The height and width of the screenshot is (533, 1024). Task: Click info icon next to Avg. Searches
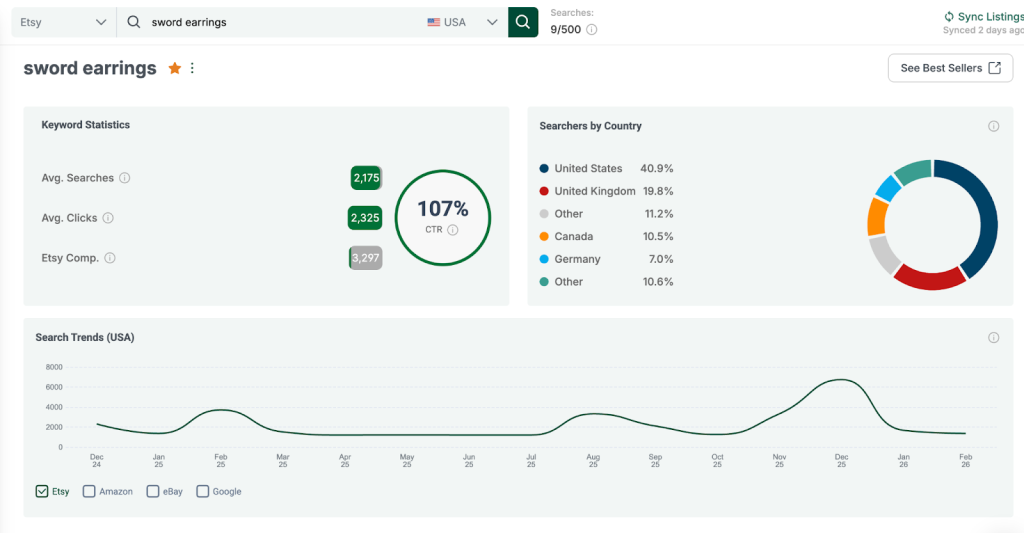[x=125, y=178]
